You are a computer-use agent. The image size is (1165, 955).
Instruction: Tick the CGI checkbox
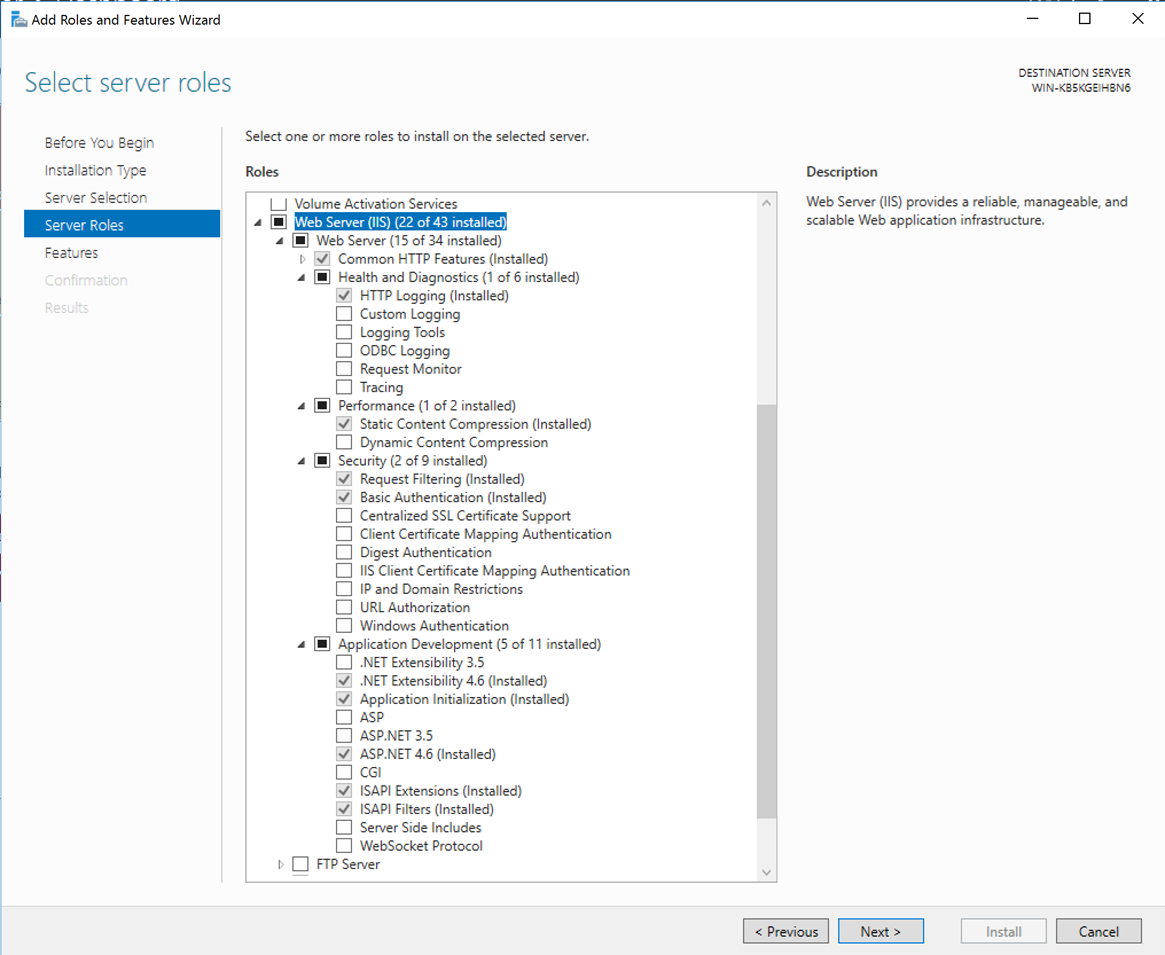tap(344, 772)
